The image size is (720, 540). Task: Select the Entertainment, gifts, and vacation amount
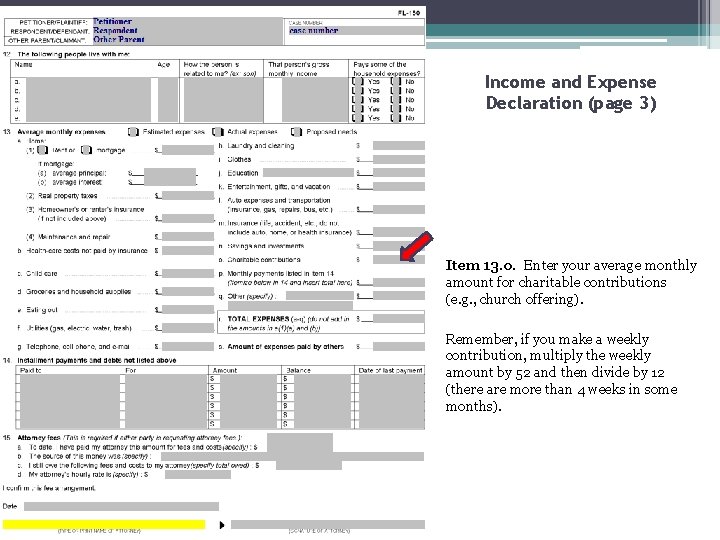tap(399, 186)
